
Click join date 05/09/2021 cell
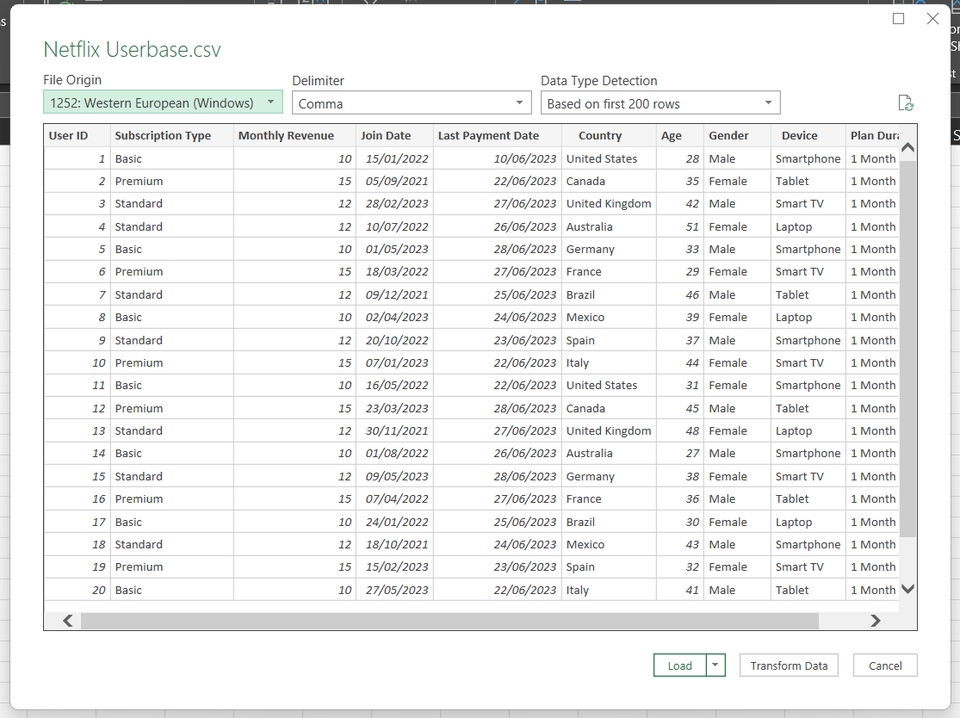coord(394,181)
